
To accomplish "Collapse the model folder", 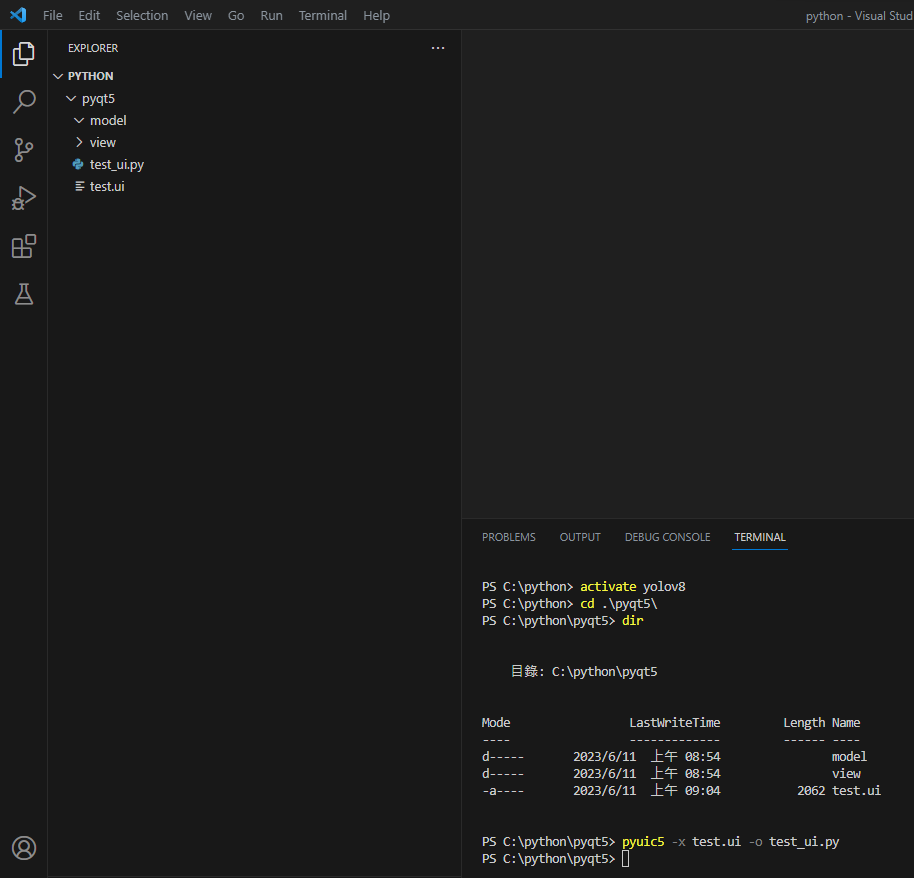I will click(107, 120).
